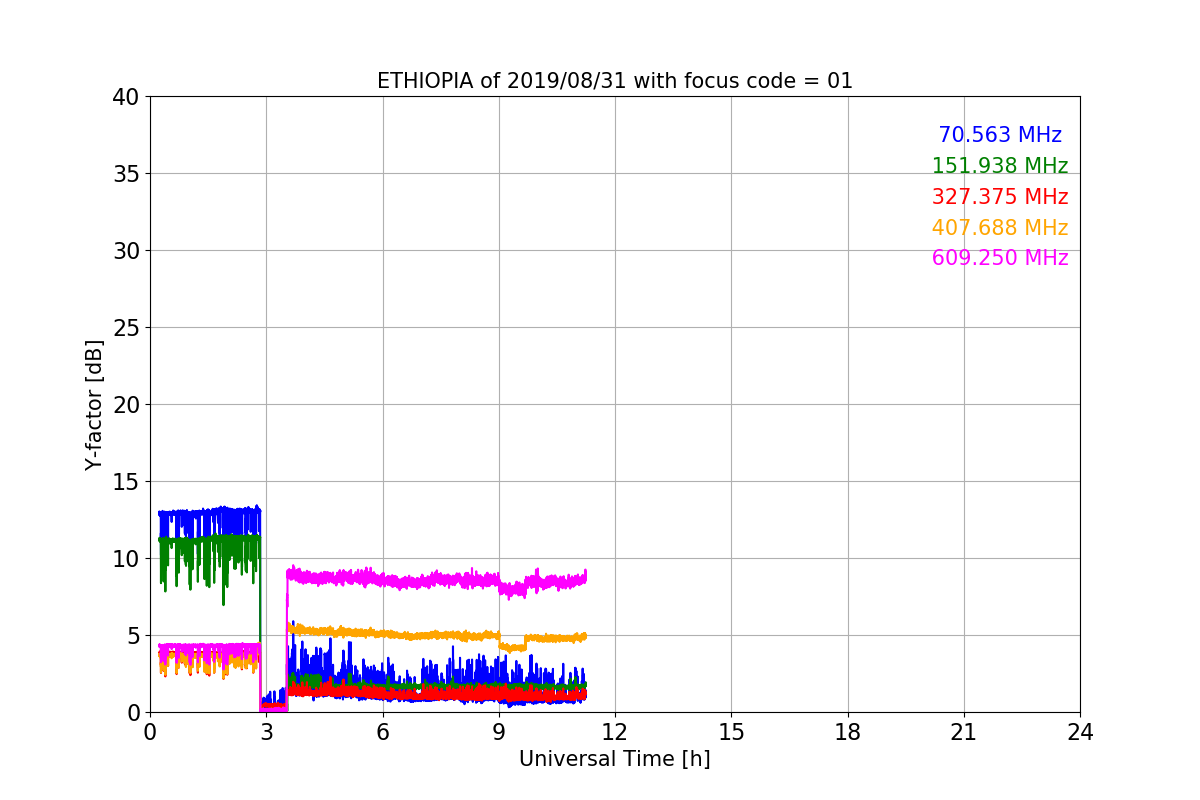
Task: Click the blue 70.563 MHz plateau near 13 dB
Action: pos(210,514)
